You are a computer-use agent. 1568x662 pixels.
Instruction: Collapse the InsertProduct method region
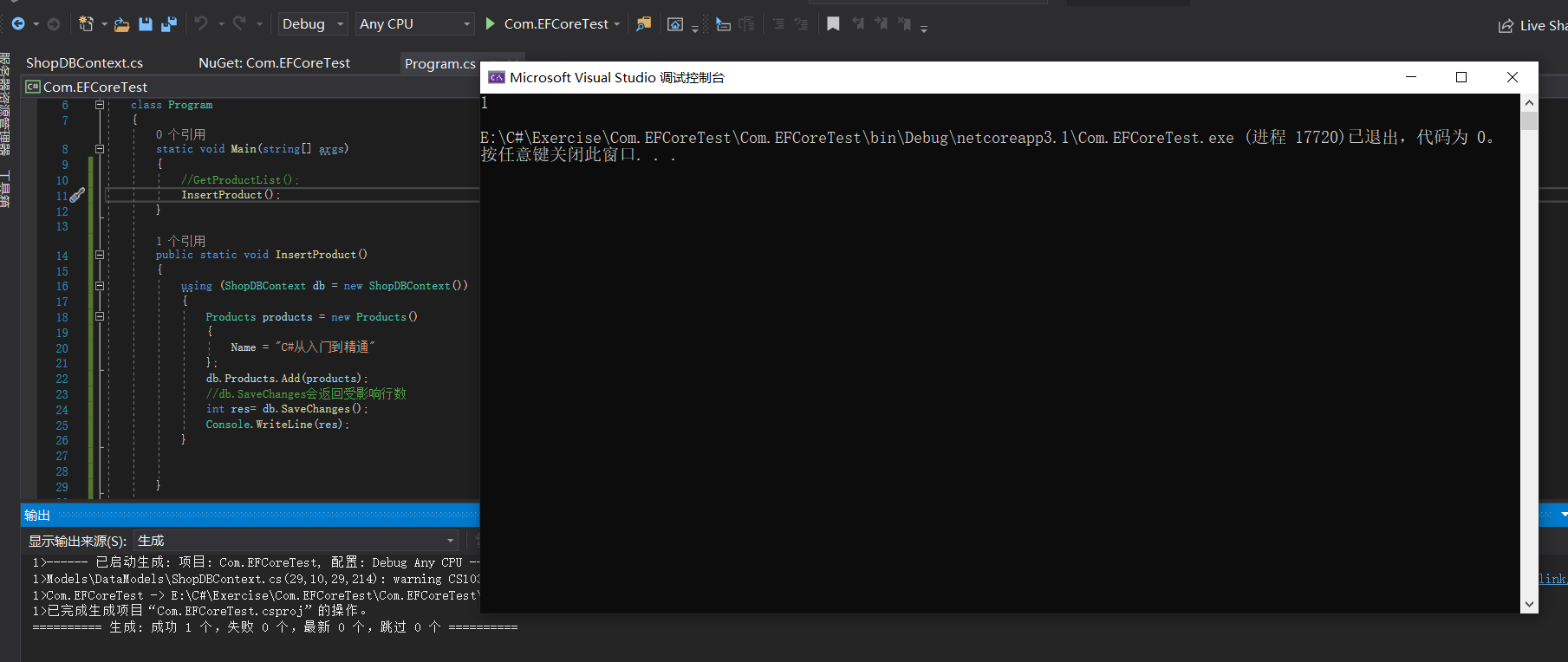(100, 255)
